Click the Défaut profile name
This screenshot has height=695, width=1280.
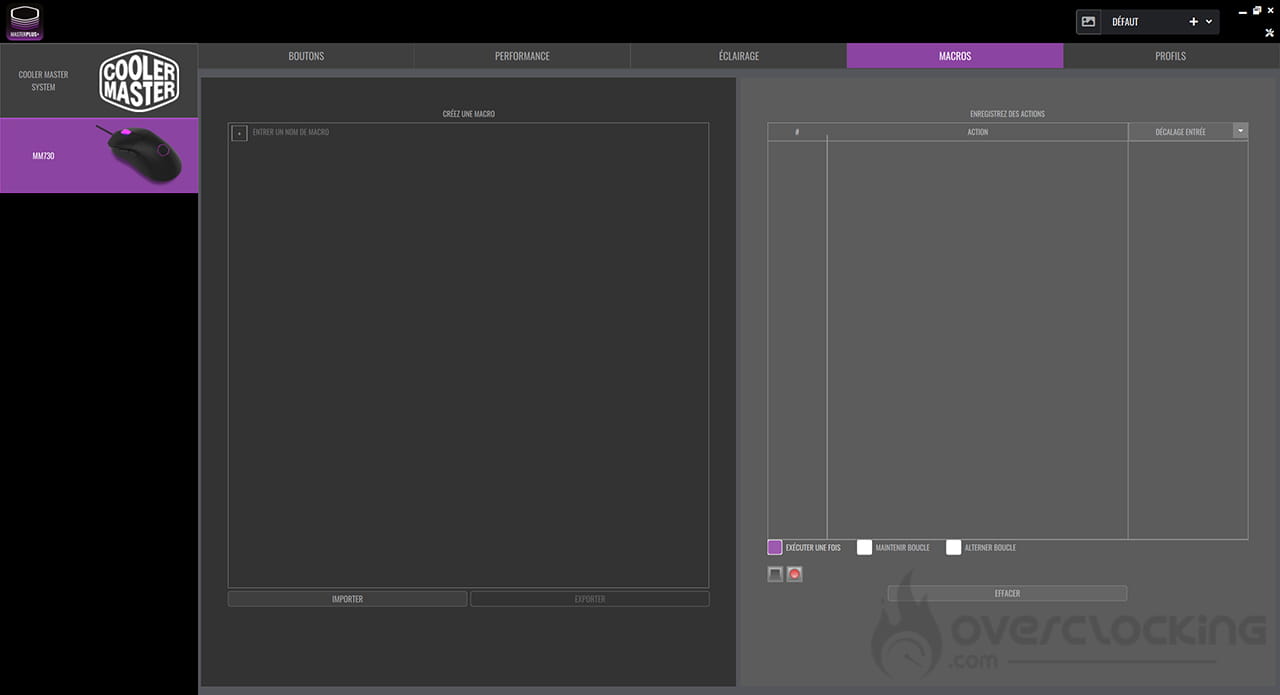click(1125, 22)
